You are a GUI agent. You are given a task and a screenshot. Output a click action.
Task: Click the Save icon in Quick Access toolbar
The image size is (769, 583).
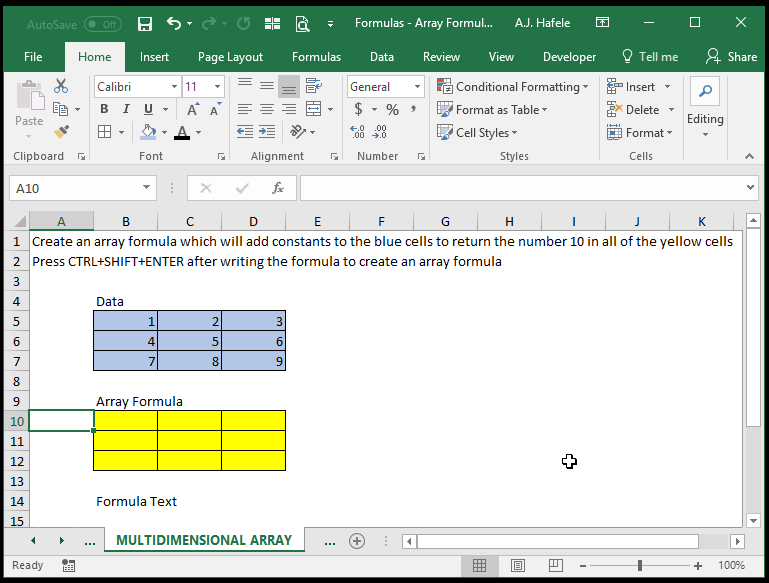pos(145,24)
